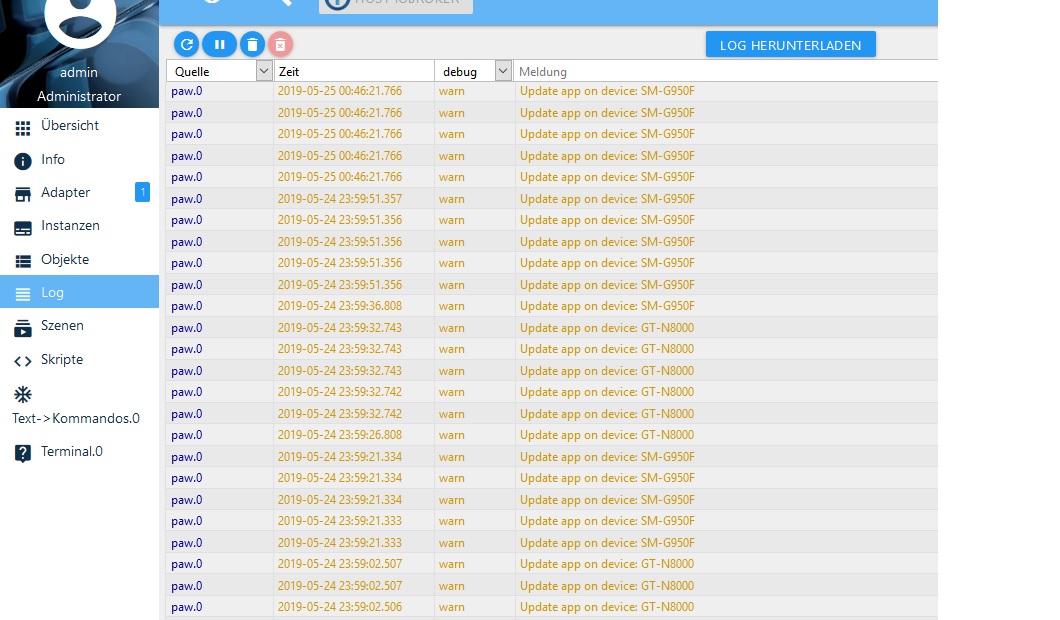The width and height of the screenshot is (1060, 620).
Task: Focus the Meldung filter field
Action: pos(725,72)
